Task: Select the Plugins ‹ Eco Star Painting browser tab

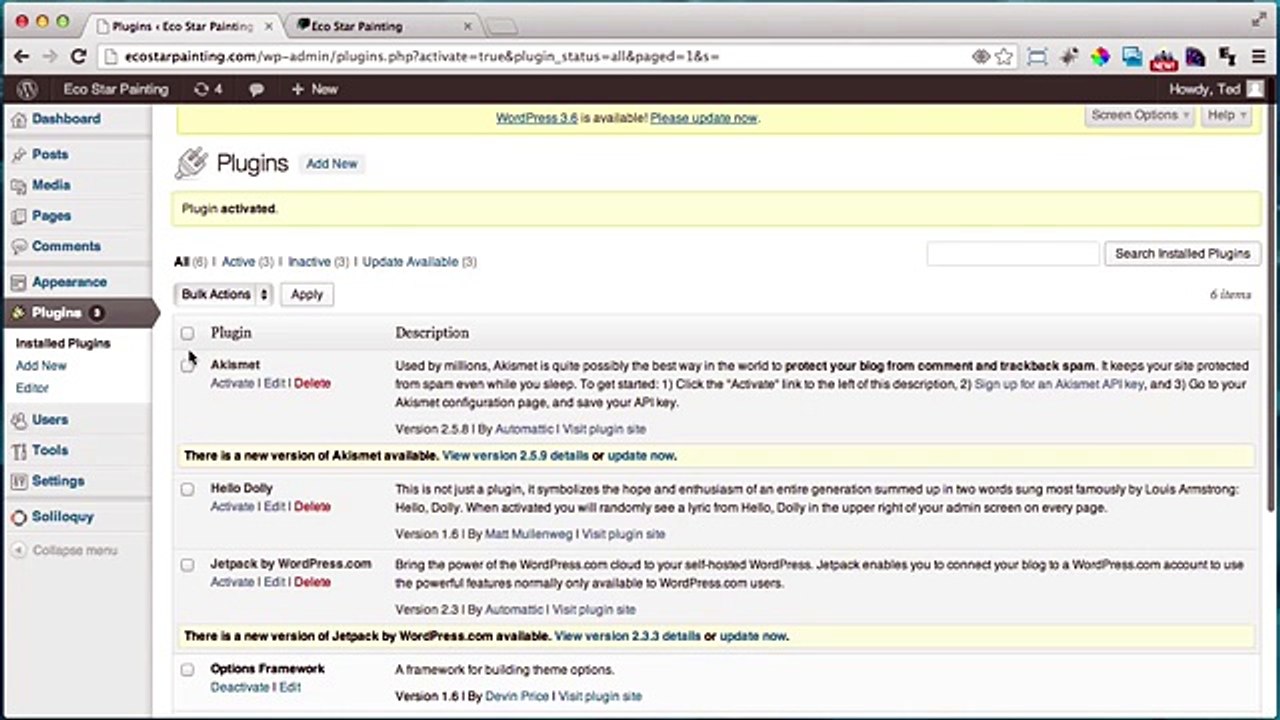Action: [x=183, y=26]
